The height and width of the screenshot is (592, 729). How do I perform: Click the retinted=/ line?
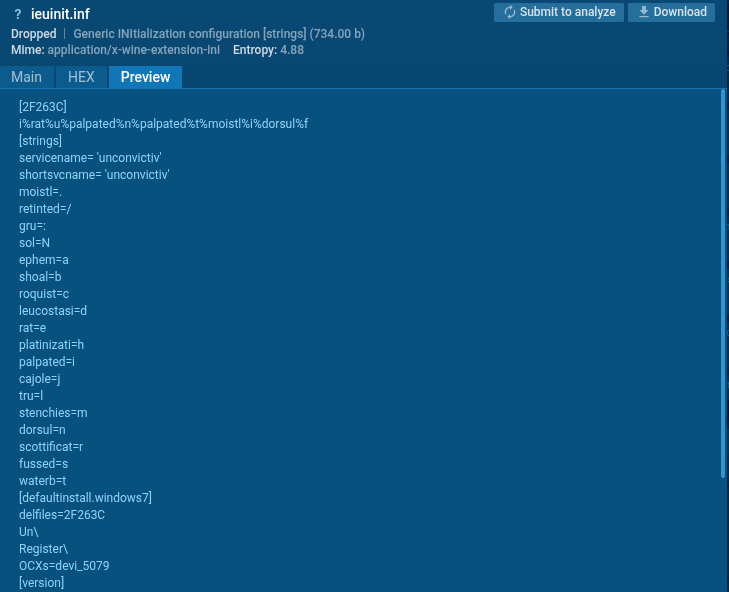45,208
